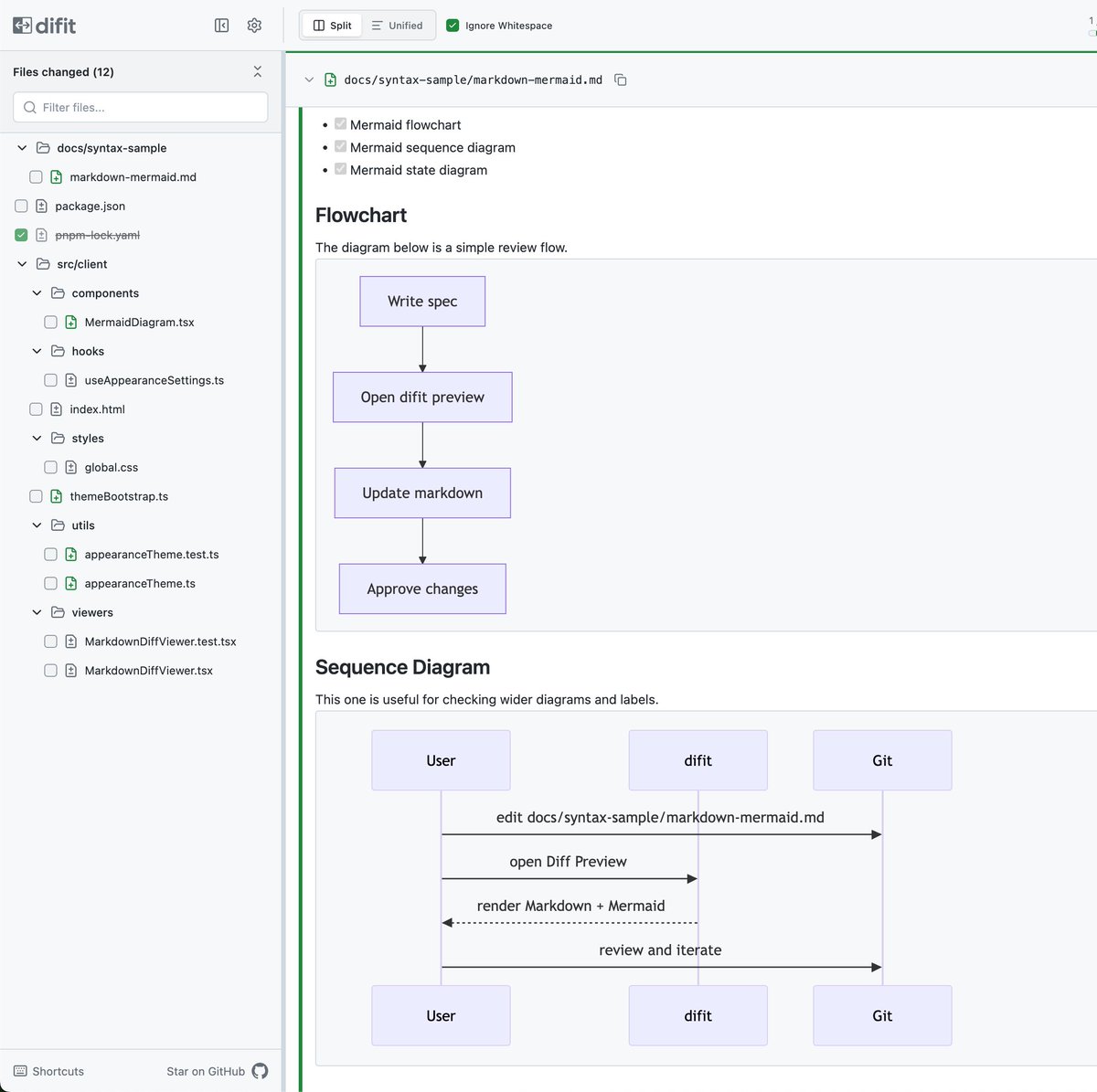The height and width of the screenshot is (1092, 1097).
Task: Click docs/syntax-sample/markdown-mermaid.md file path header
Action: (x=473, y=80)
